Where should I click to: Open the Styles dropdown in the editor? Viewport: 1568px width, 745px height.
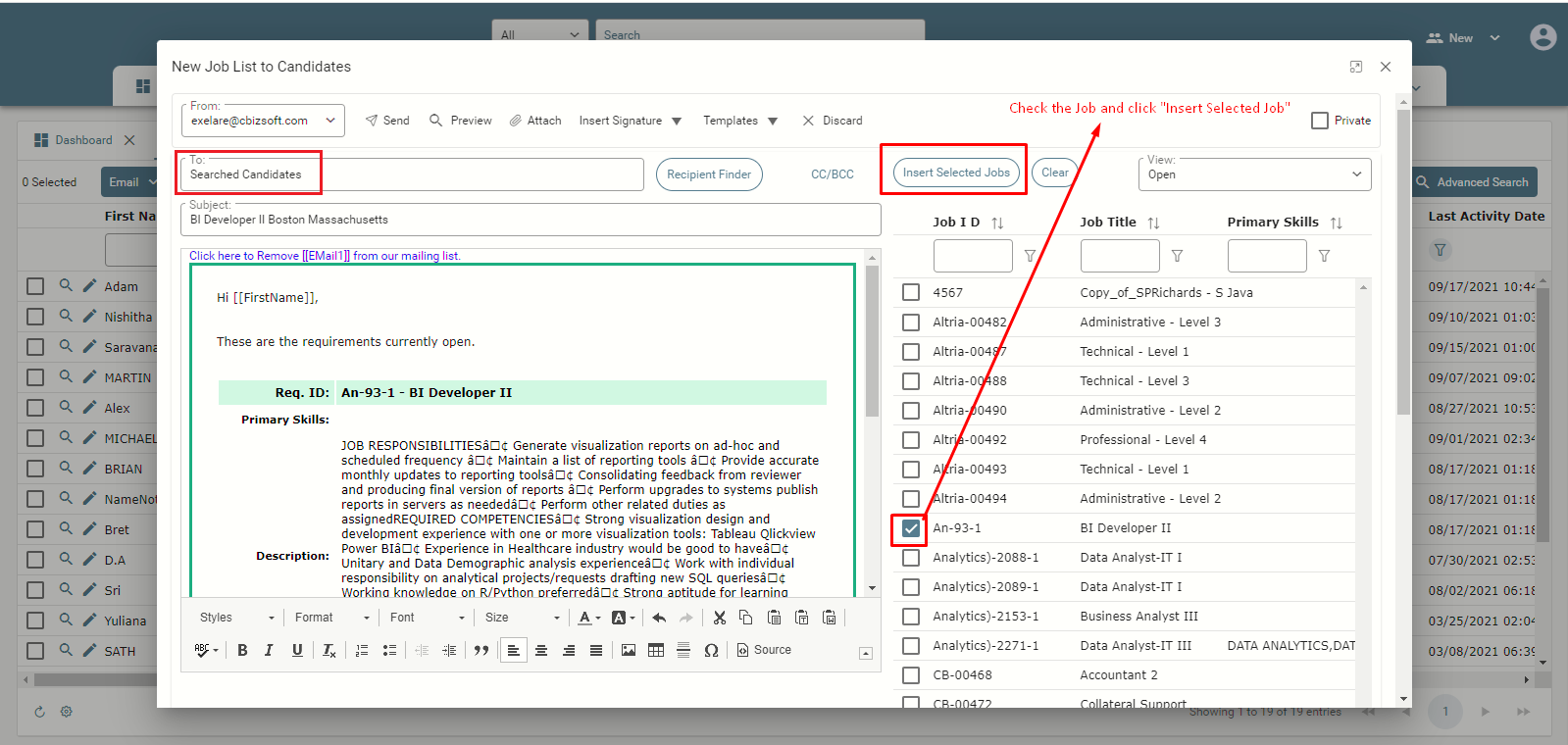click(x=236, y=618)
